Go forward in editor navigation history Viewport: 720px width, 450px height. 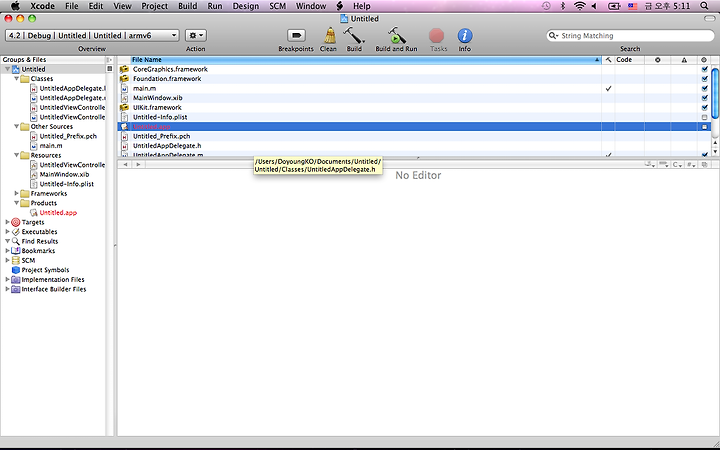(x=138, y=164)
